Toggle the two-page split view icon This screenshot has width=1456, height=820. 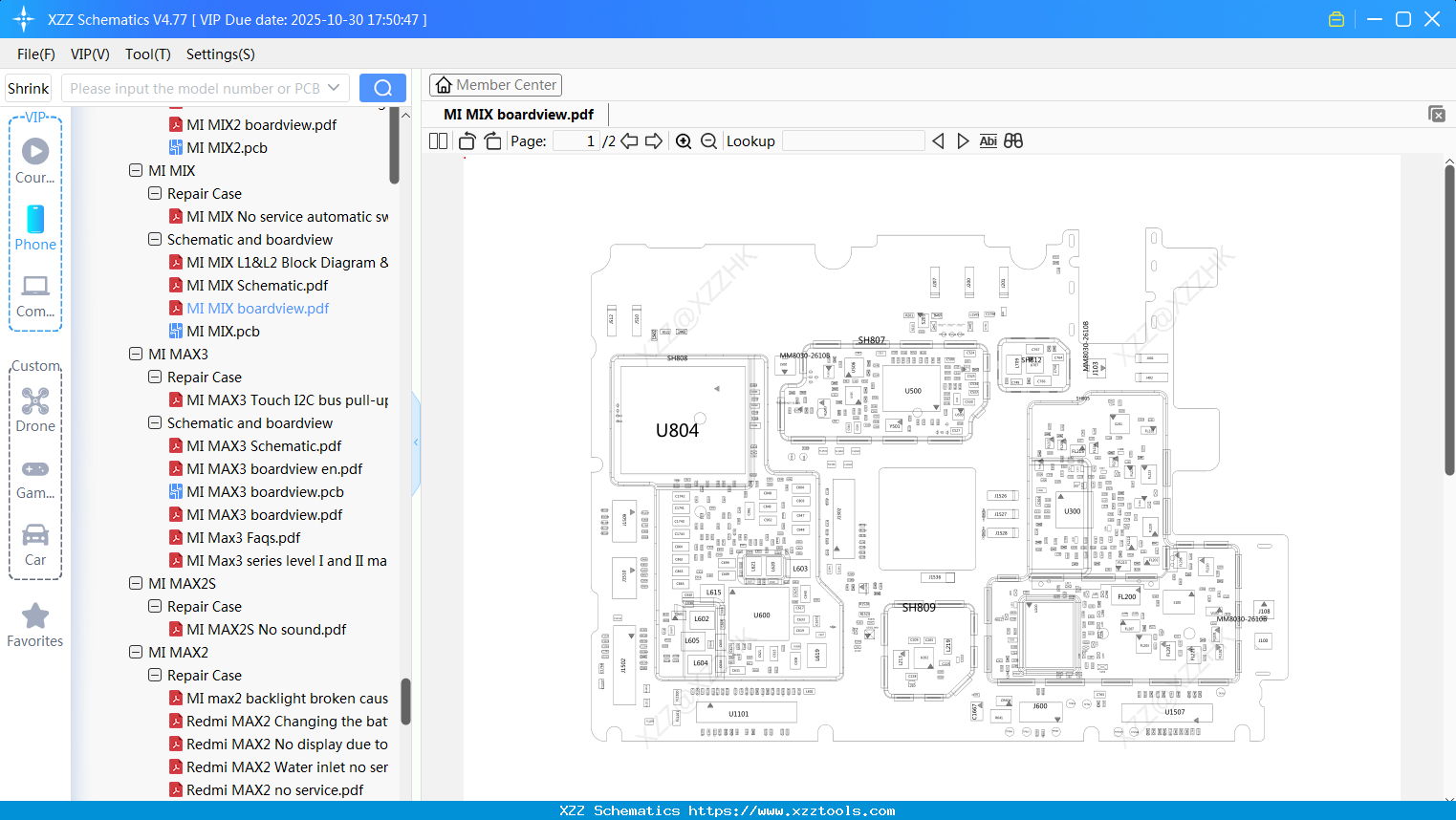(x=438, y=141)
